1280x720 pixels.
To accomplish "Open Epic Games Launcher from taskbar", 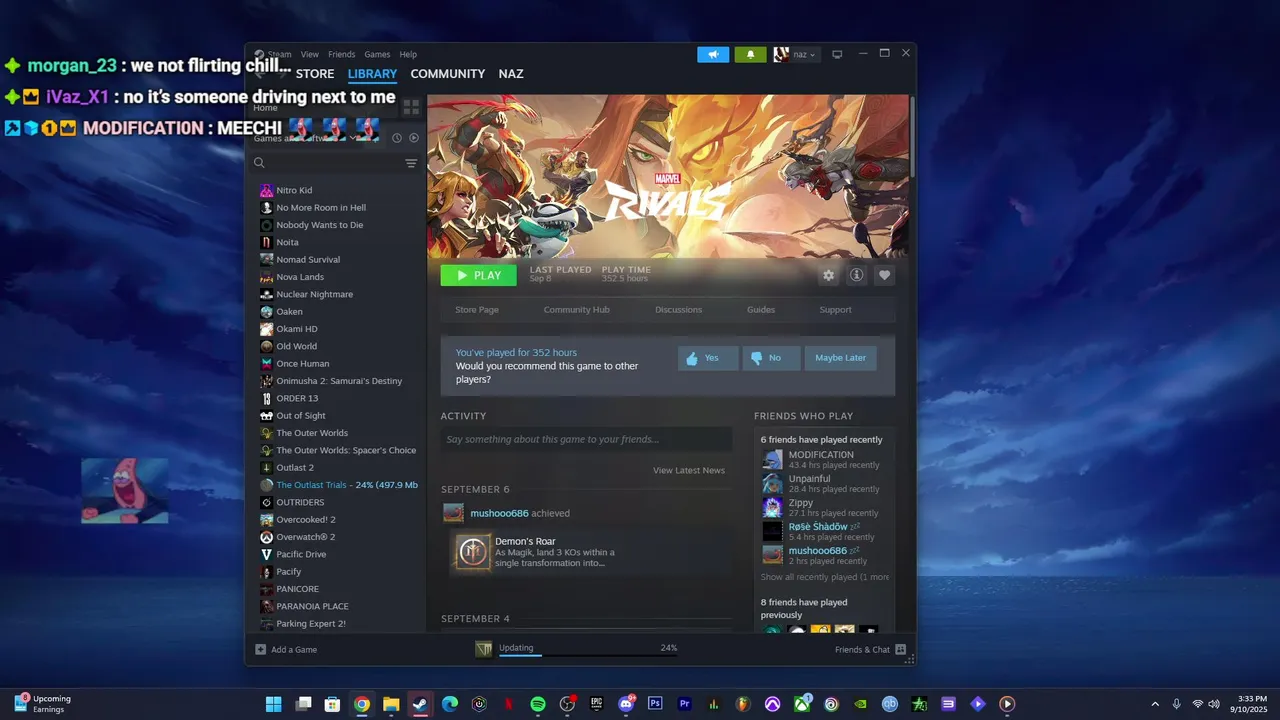I will [x=597, y=704].
